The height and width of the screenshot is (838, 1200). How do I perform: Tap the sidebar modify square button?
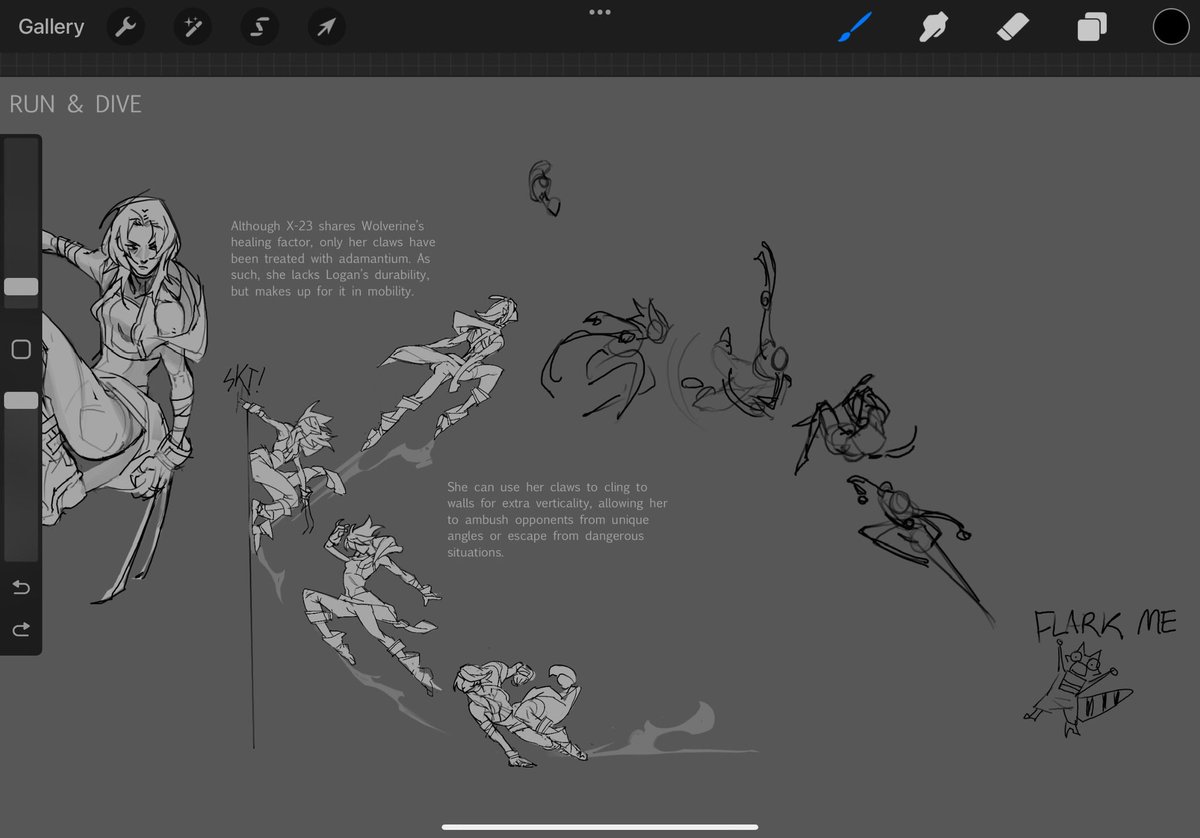(21, 349)
